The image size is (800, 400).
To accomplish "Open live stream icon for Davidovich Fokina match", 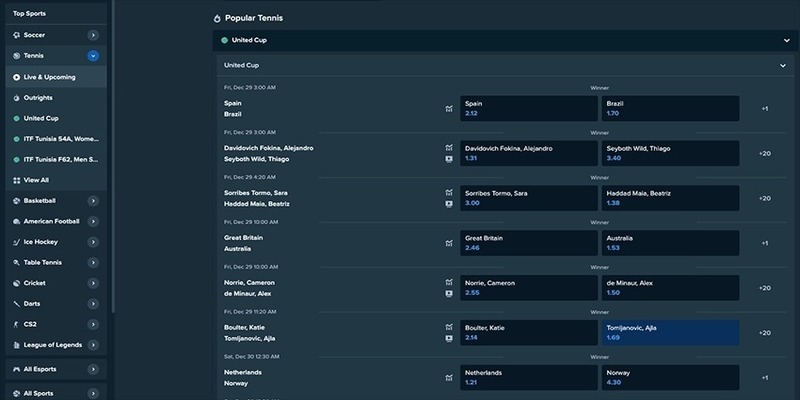I will (449, 159).
